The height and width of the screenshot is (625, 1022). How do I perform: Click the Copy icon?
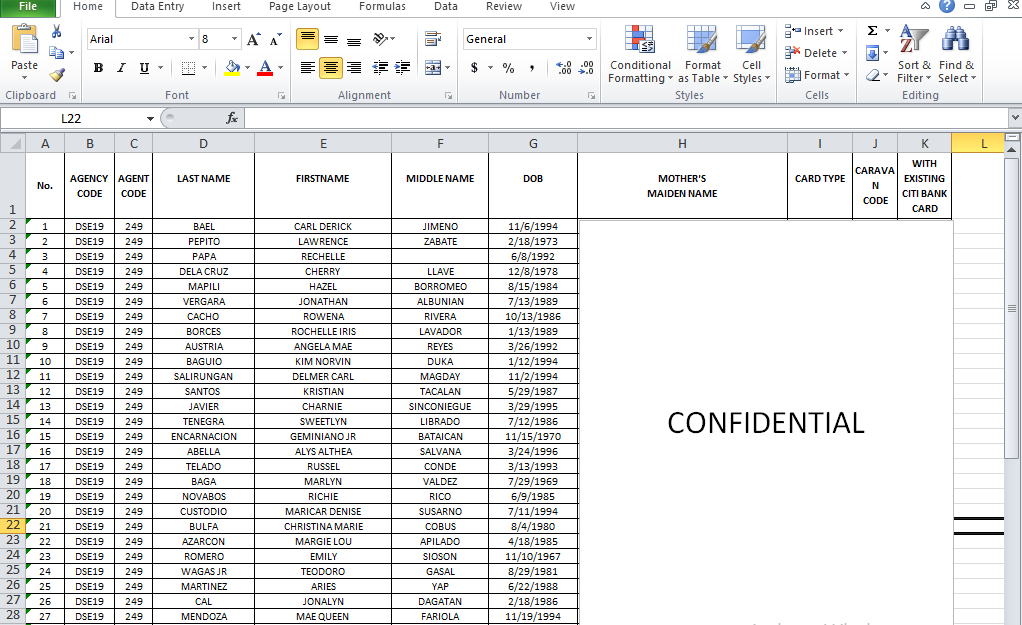tap(57, 53)
